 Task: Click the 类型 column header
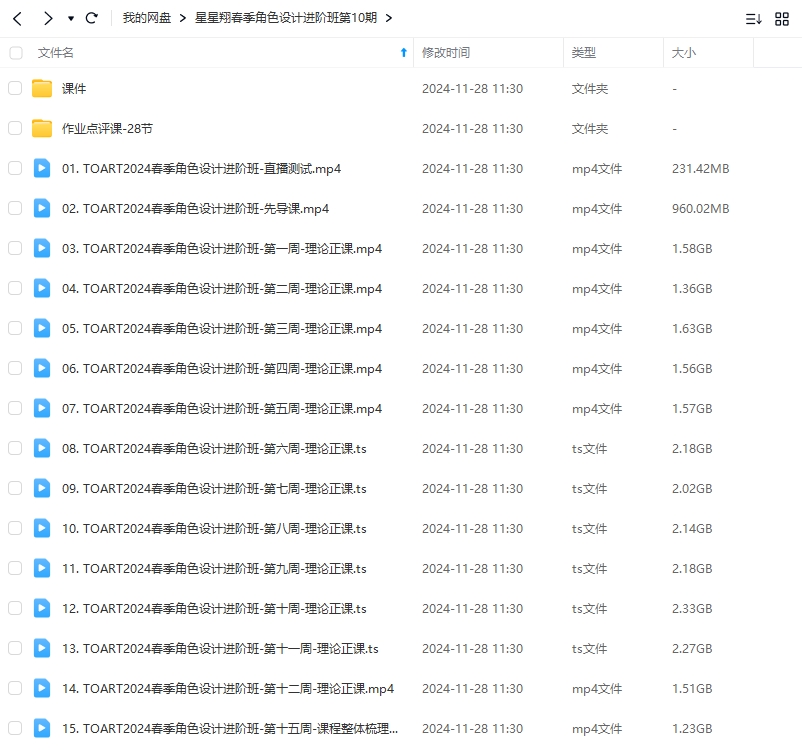[584, 53]
